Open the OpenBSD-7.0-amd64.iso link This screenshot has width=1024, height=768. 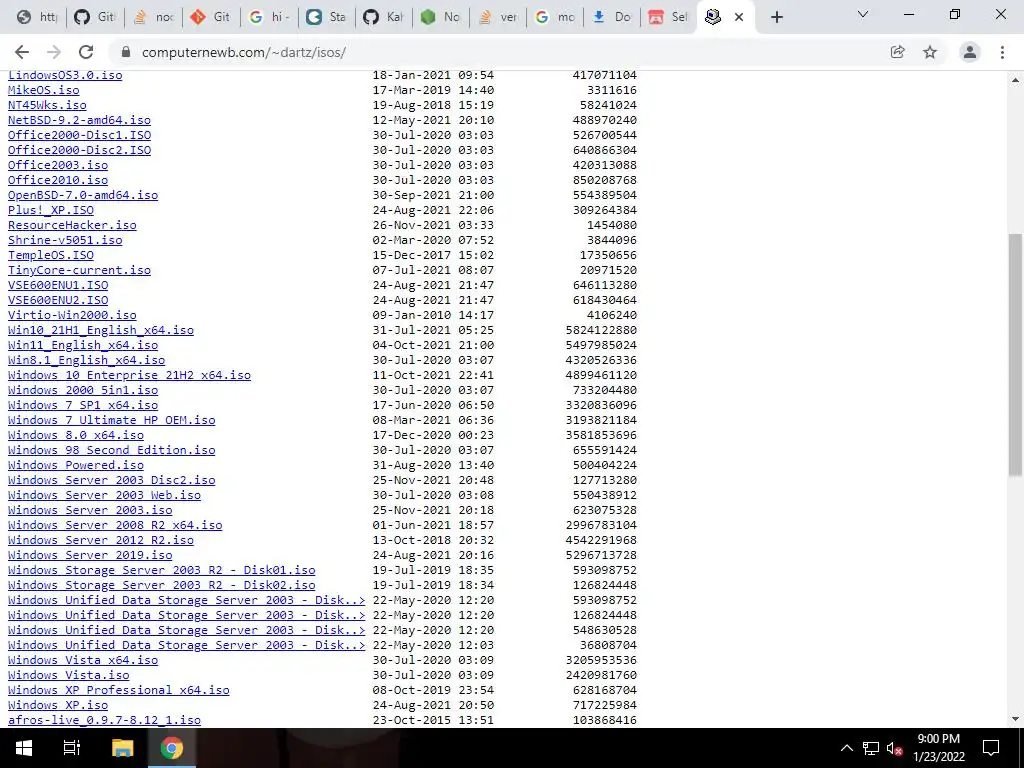pos(83,195)
